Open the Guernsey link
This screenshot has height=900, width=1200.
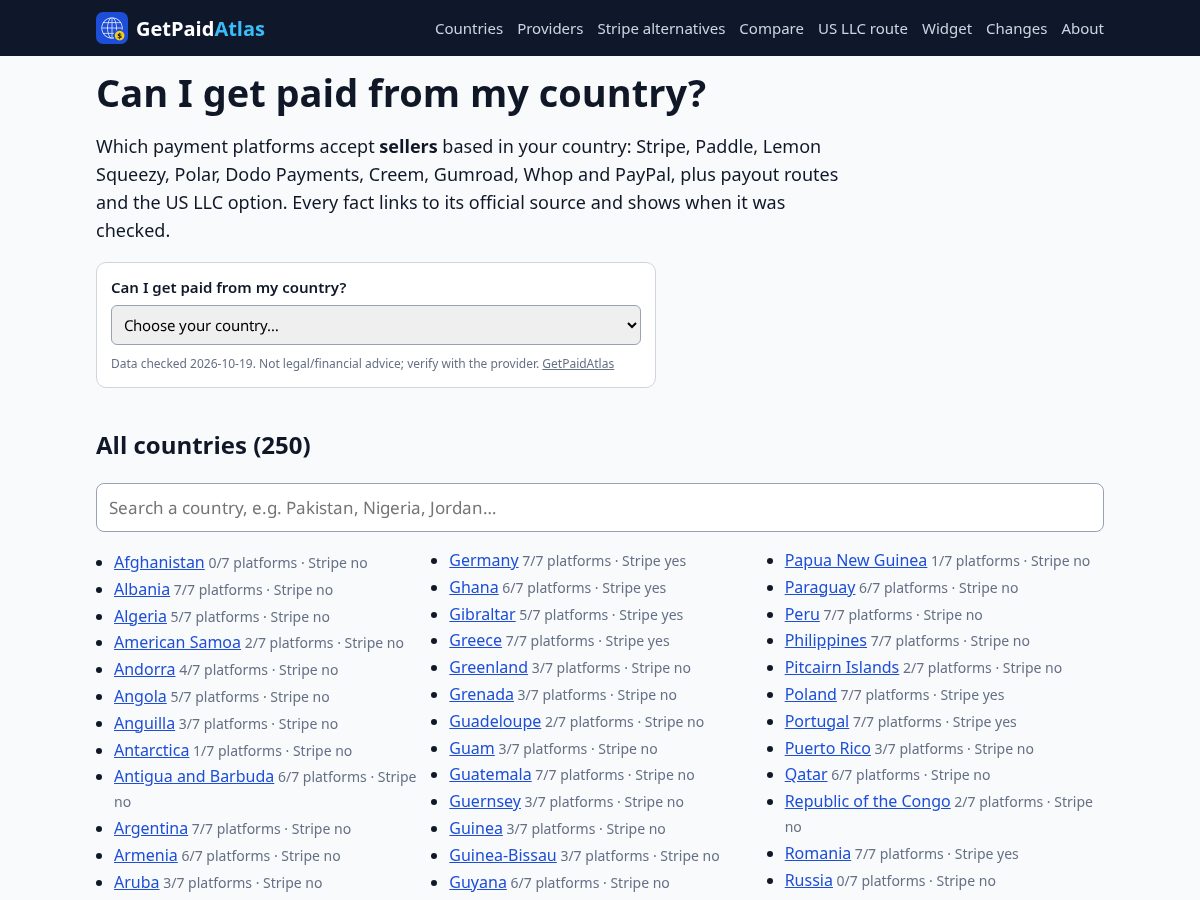[485, 801]
